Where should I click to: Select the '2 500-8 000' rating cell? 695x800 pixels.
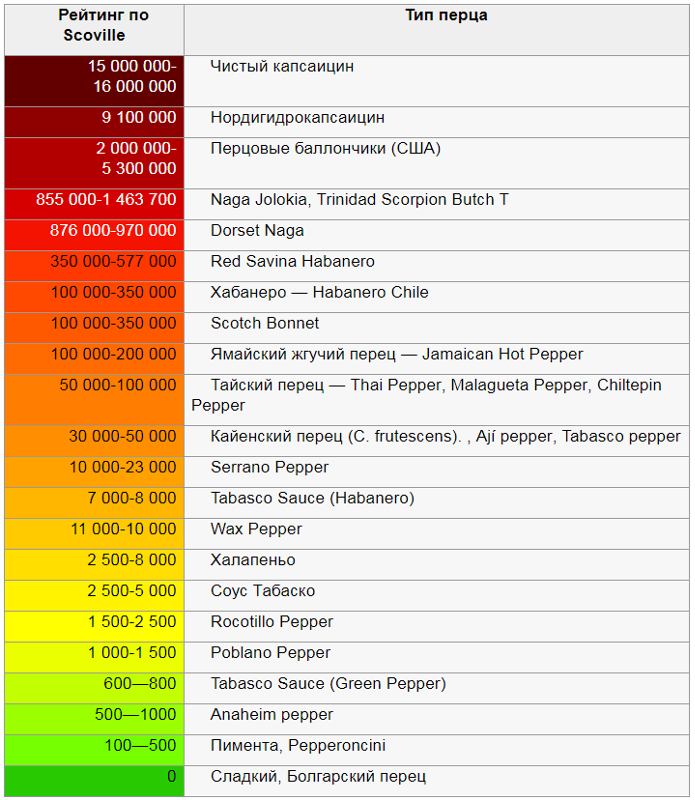click(x=94, y=564)
